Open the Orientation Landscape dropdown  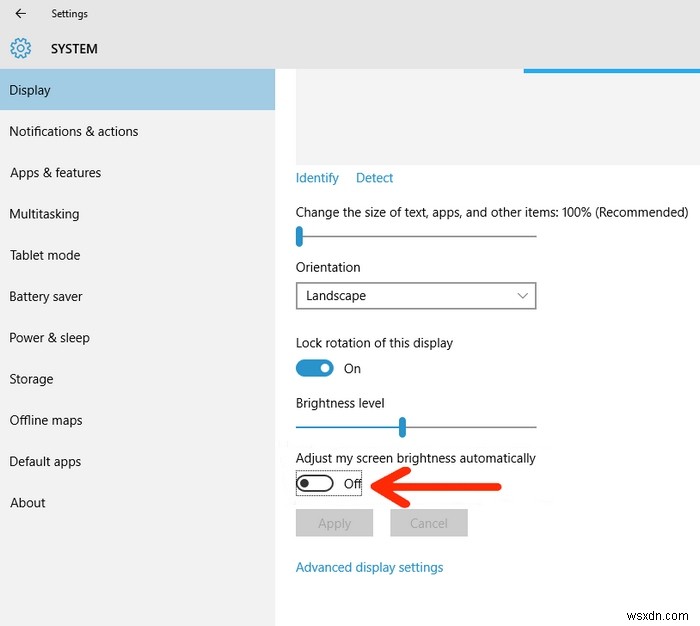click(416, 296)
